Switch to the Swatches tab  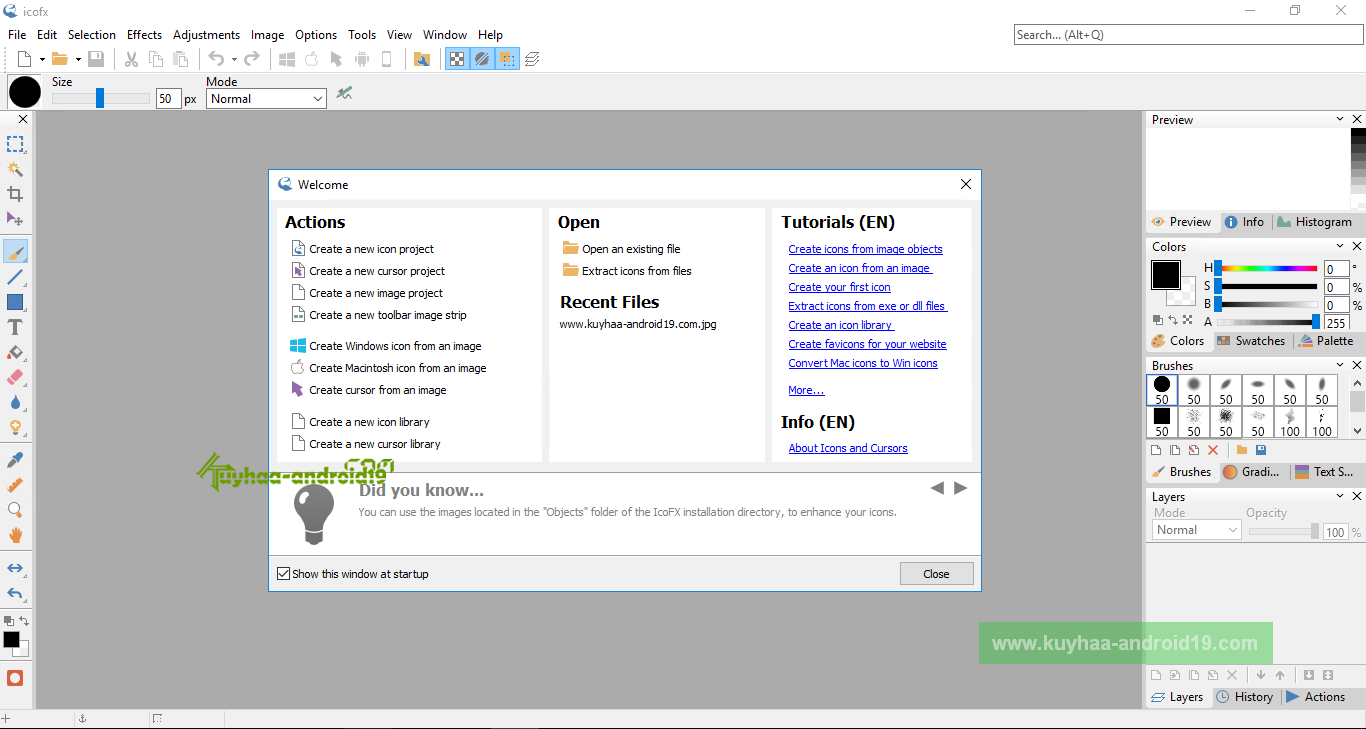pos(1251,341)
